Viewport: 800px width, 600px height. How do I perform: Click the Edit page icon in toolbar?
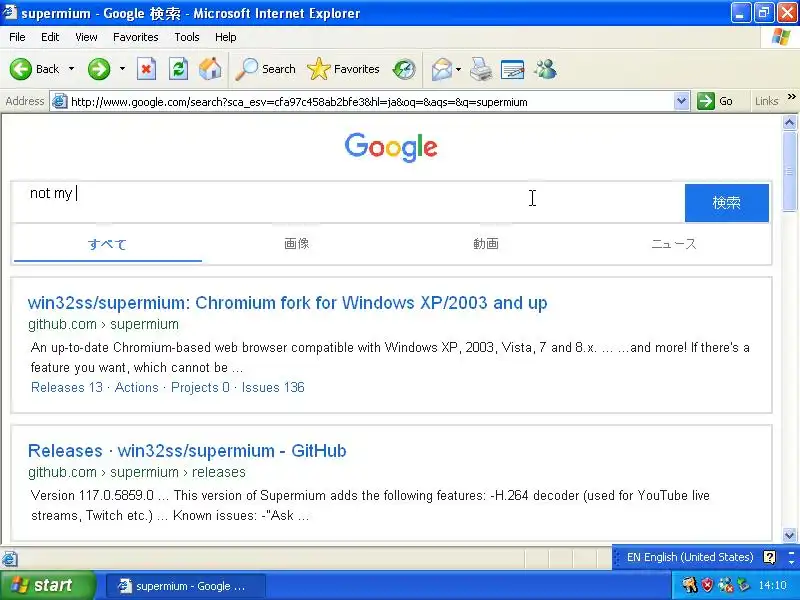[513, 69]
